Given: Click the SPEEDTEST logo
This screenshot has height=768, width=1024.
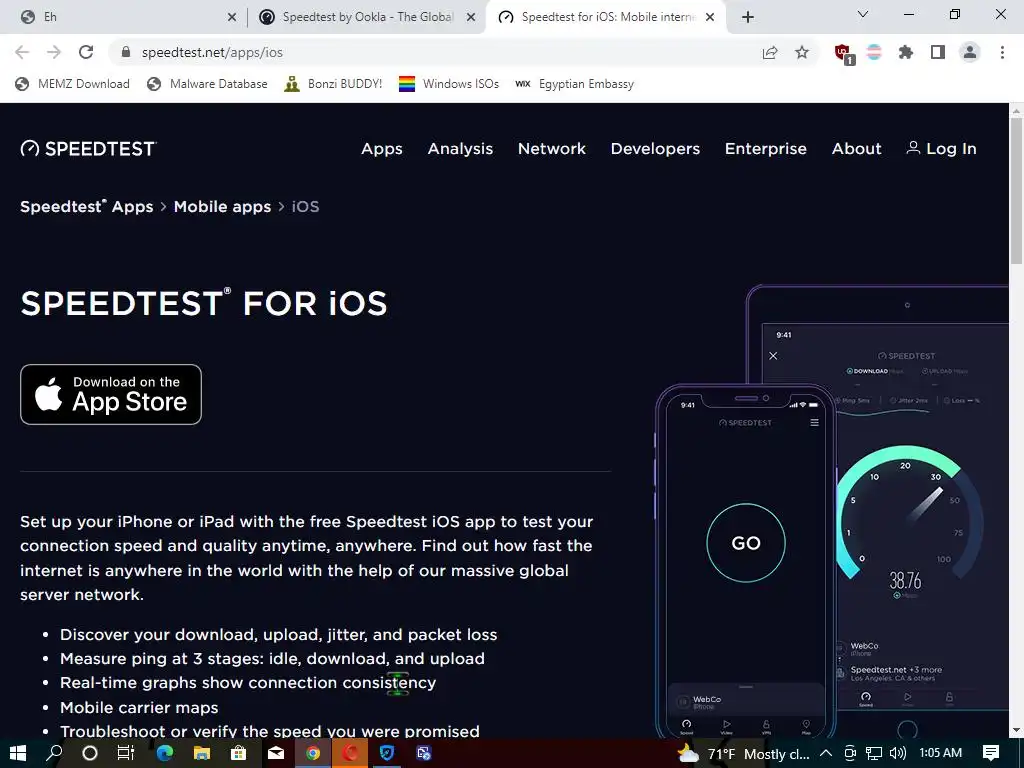Looking at the screenshot, I should click(88, 149).
